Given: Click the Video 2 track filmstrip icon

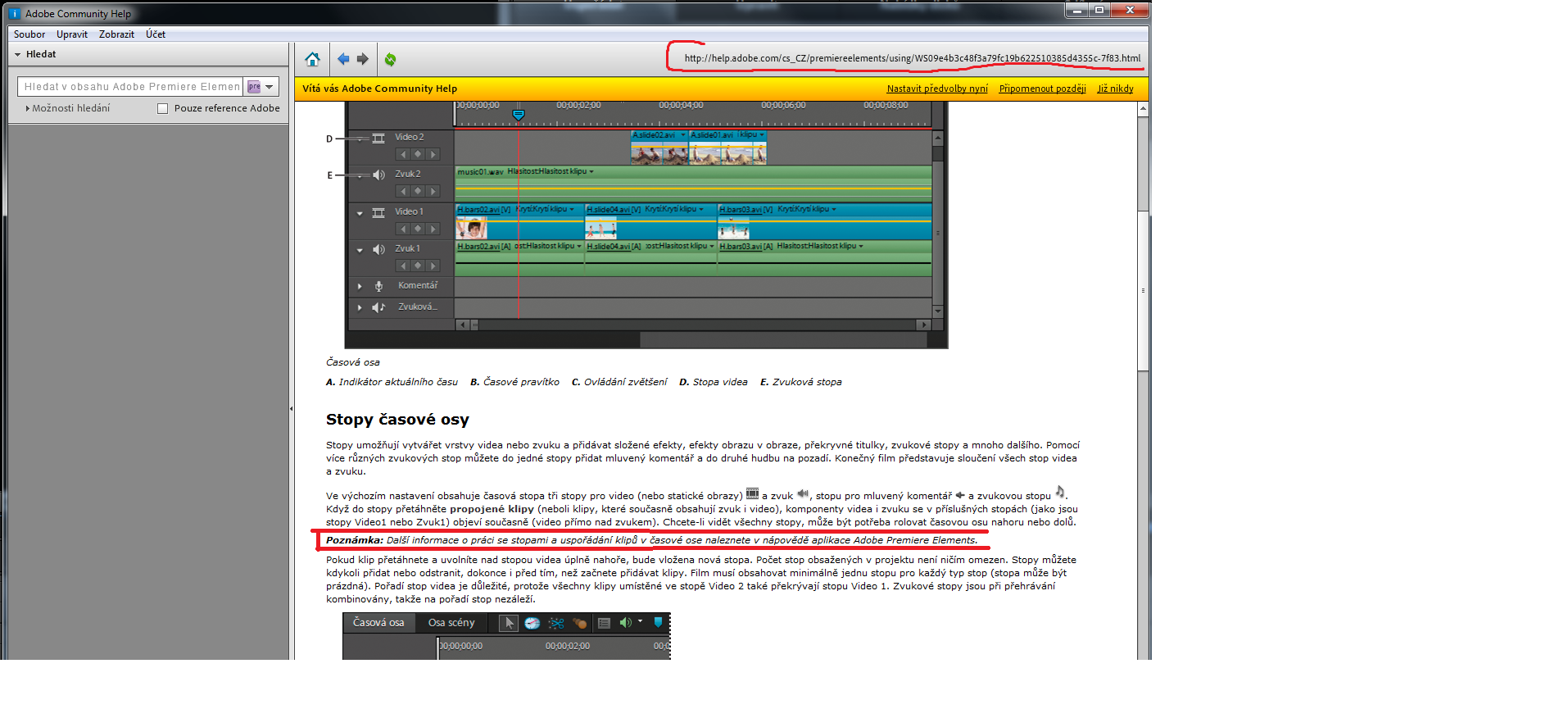Looking at the screenshot, I should pyautogui.click(x=378, y=138).
